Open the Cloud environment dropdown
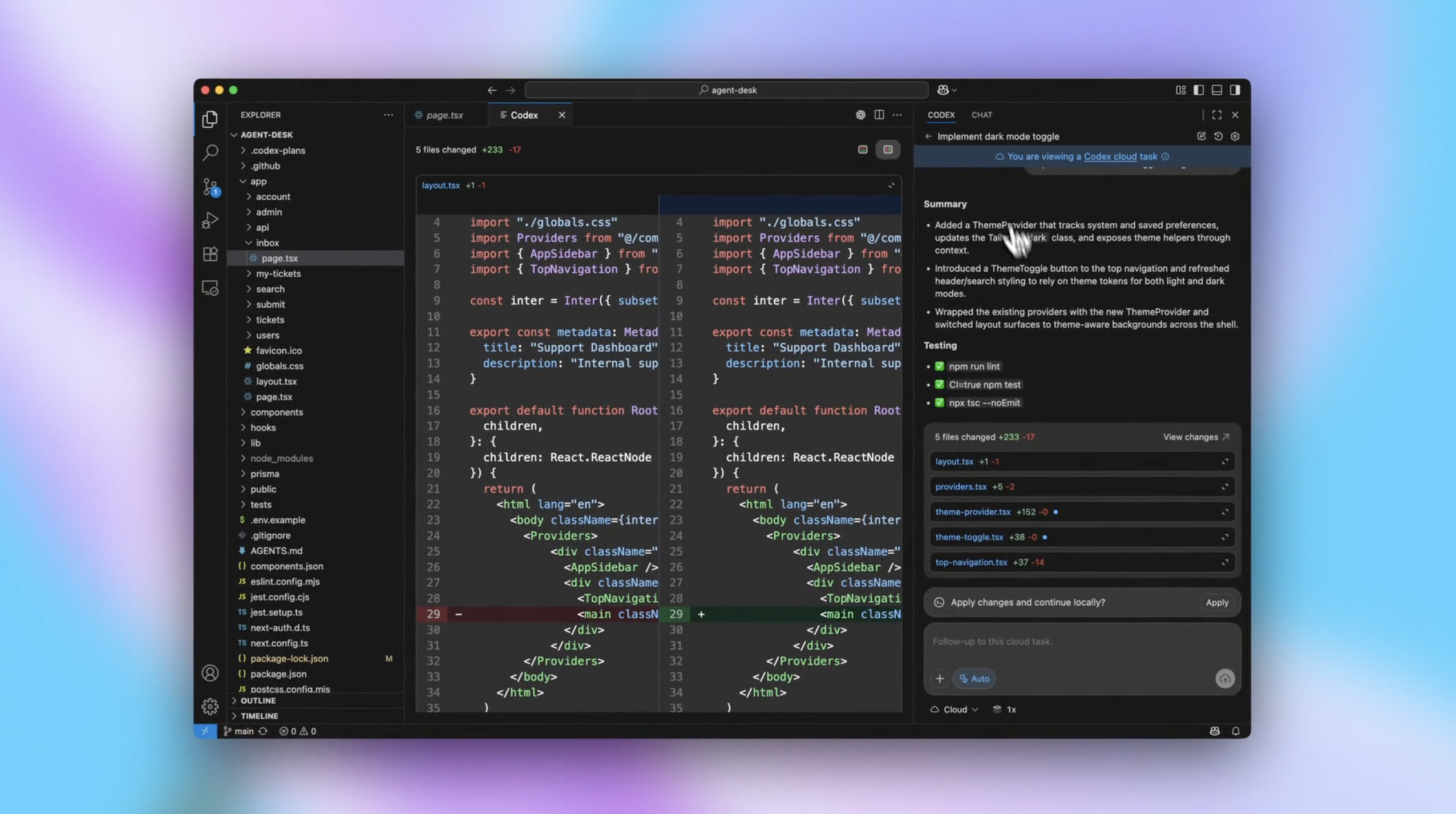Image resolution: width=1456 pixels, height=814 pixels. 955,710
